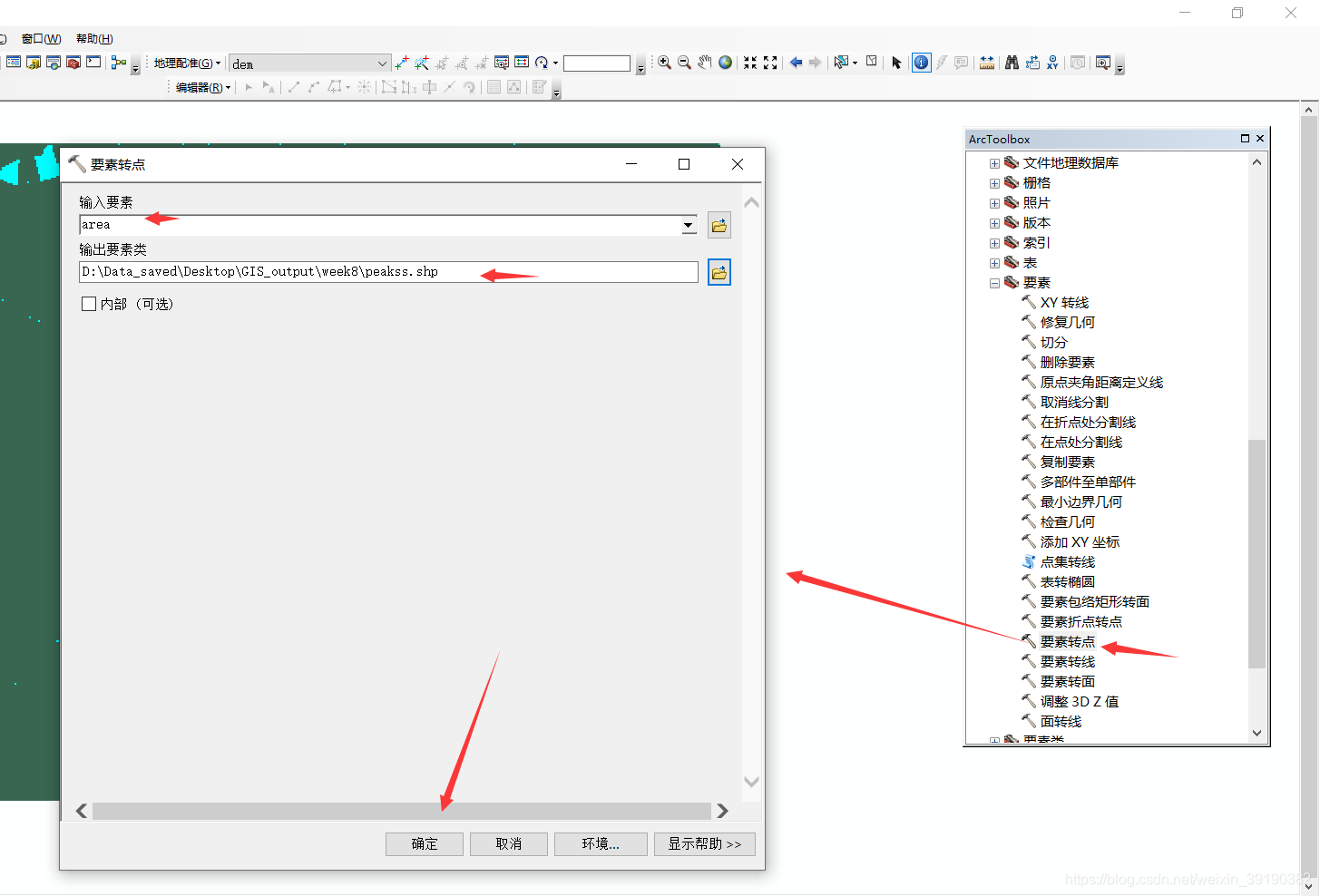Click the dialog horizontal scrollbar
The width and height of the screenshot is (1320, 896).
coord(402,811)
